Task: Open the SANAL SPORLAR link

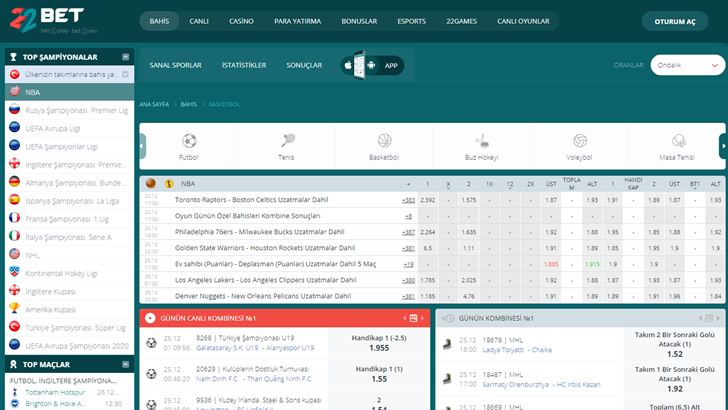Action: [x=176, y=65]
